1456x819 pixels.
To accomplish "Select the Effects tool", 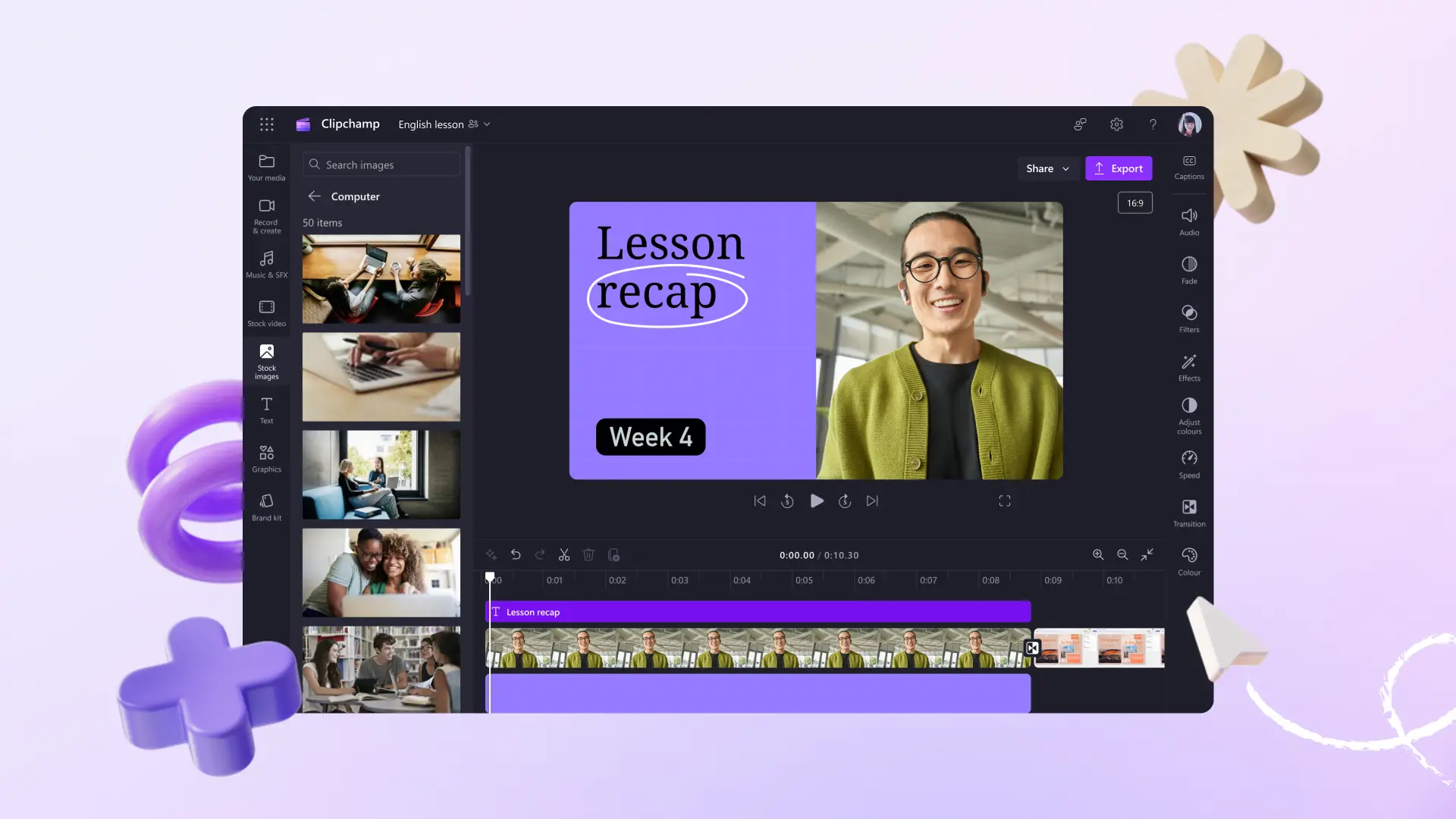I will point(1189,367).
